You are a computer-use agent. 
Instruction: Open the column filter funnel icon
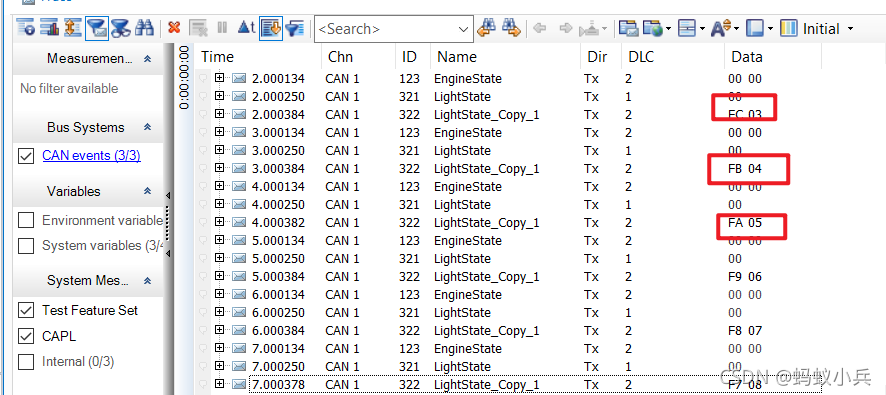[x=295, y=28]
